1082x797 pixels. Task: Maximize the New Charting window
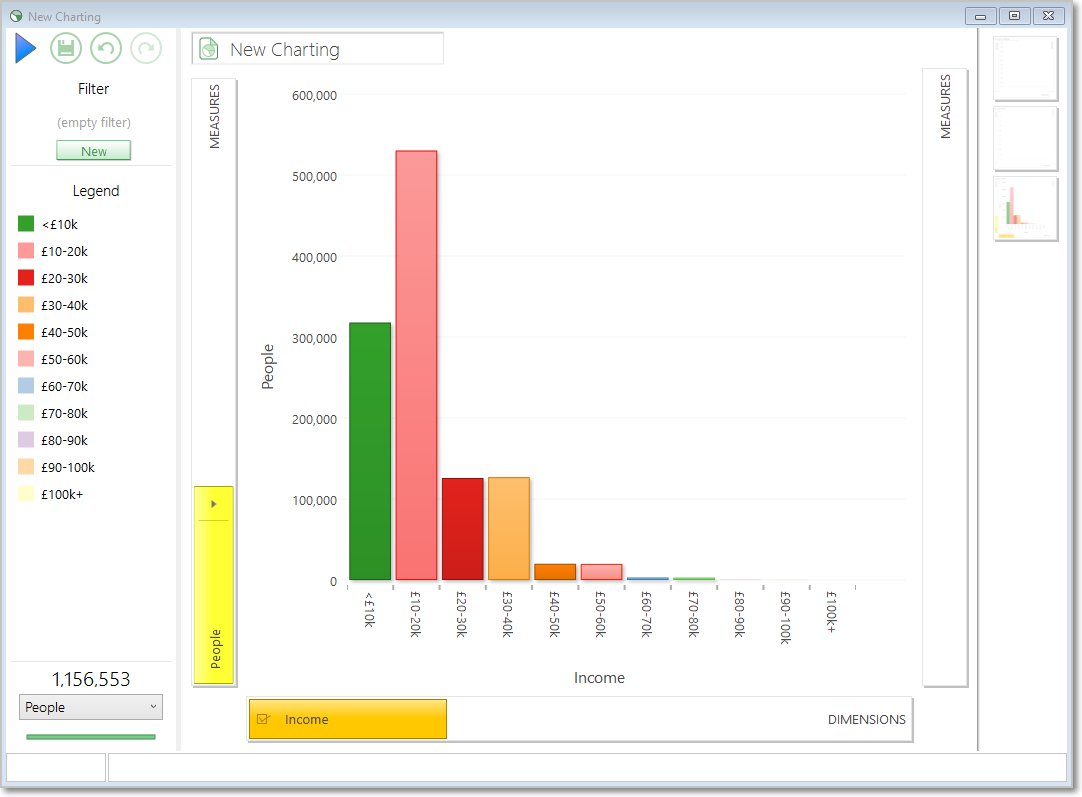pyautogui.click(x=1014, y=16)
